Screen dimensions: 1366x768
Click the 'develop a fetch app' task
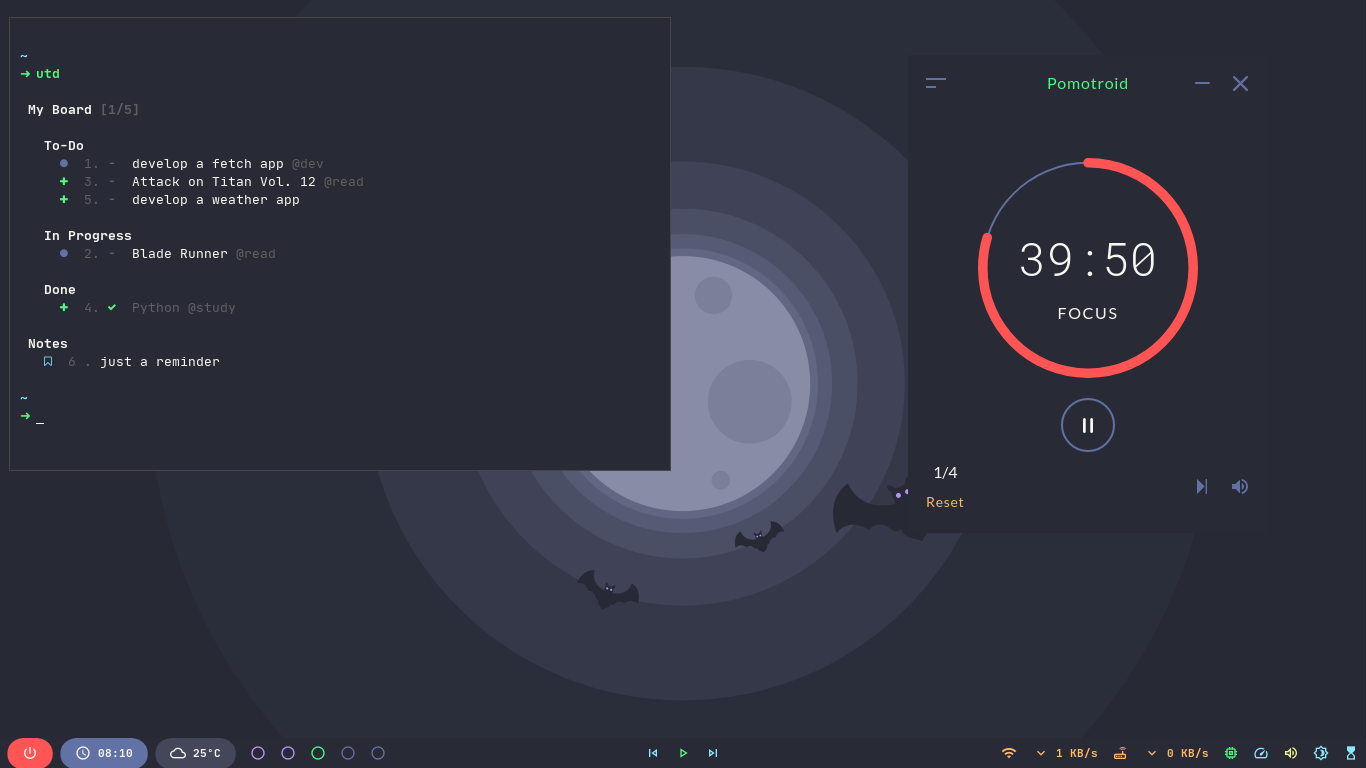[x=208, y=164]
